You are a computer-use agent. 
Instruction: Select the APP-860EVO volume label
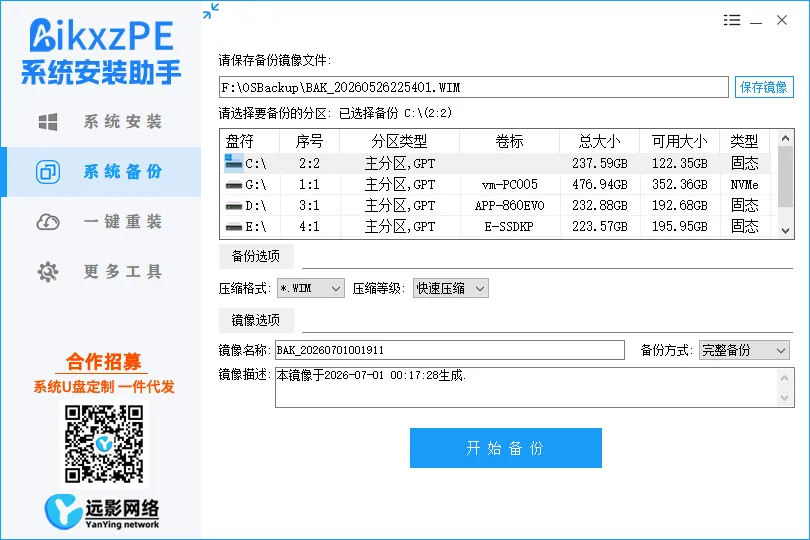[x=509, y=206]
